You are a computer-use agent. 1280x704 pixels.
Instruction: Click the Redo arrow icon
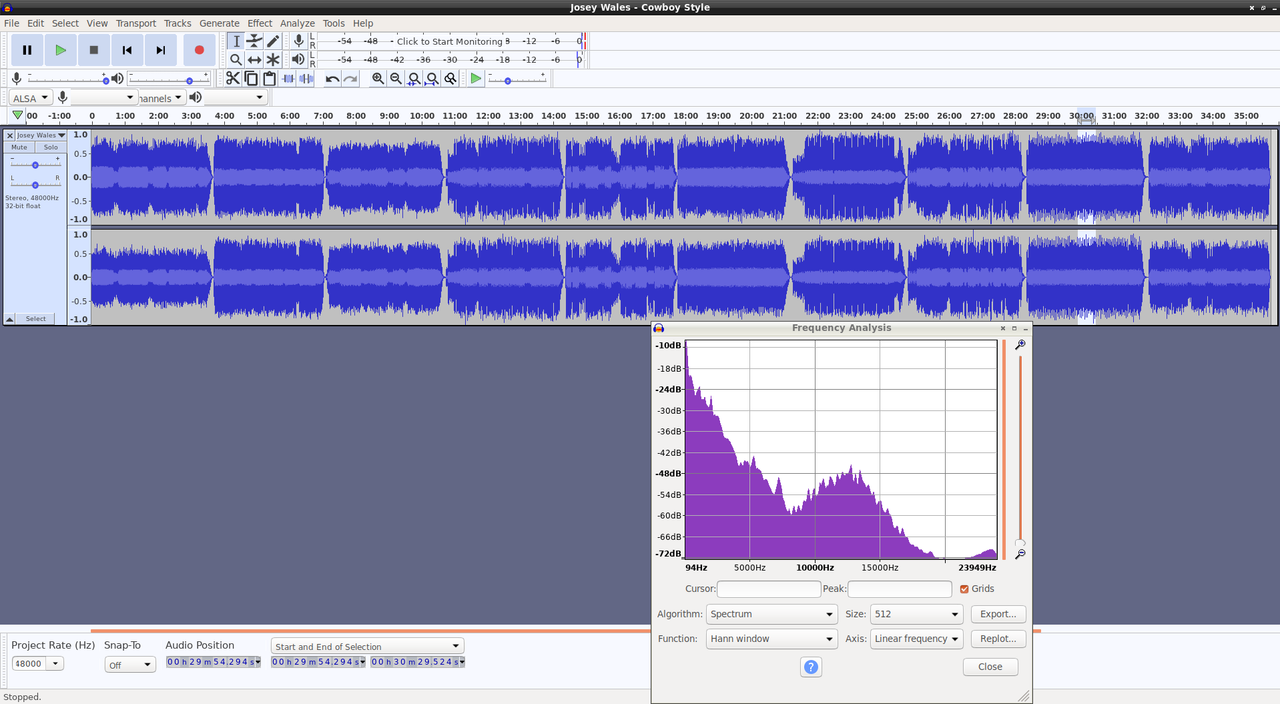[350, 78]
